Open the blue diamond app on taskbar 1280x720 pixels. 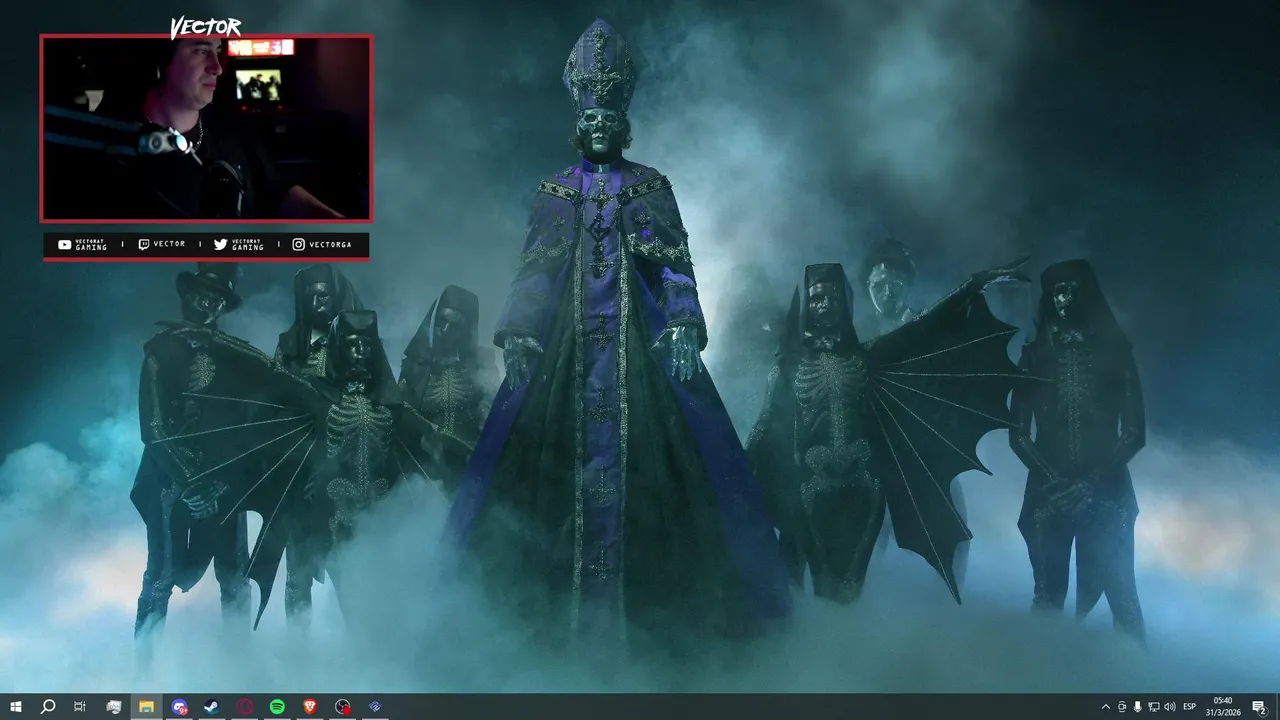[375, 707]
